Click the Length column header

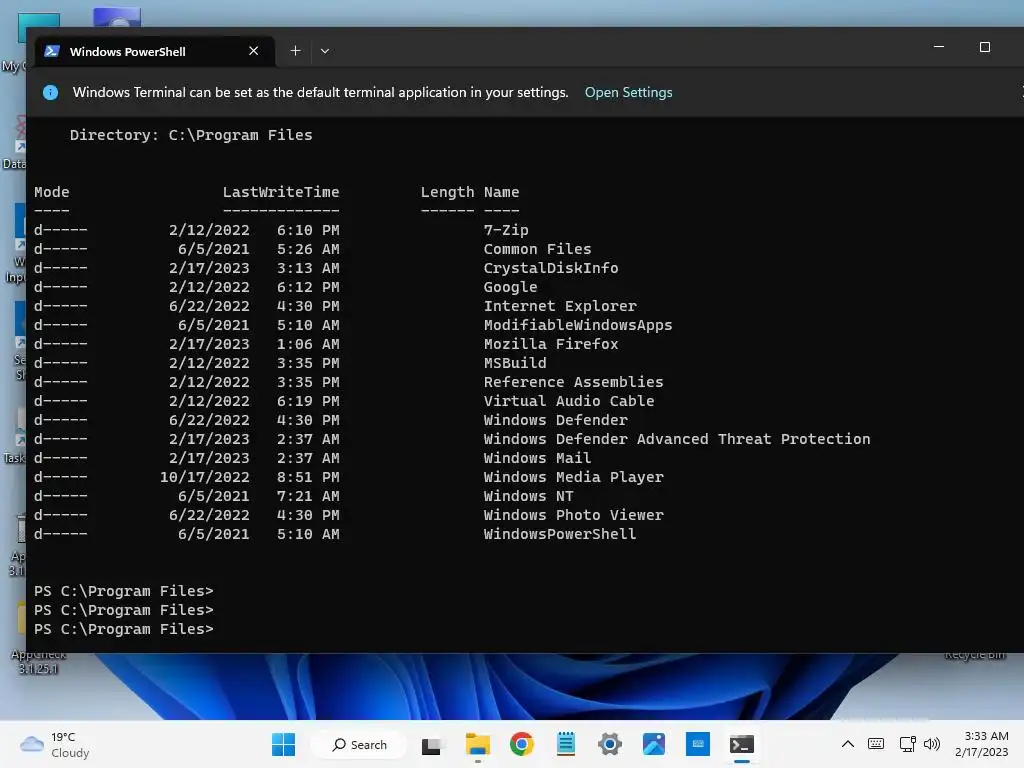447,192
